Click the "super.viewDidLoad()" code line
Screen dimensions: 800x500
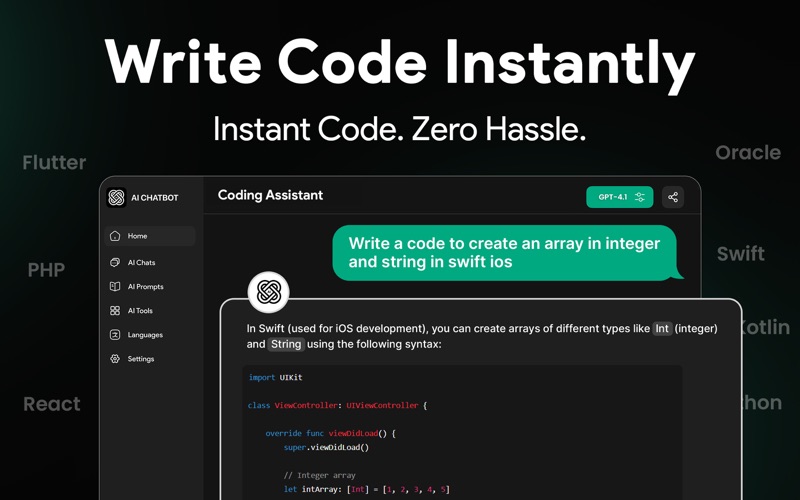[326, 447]
